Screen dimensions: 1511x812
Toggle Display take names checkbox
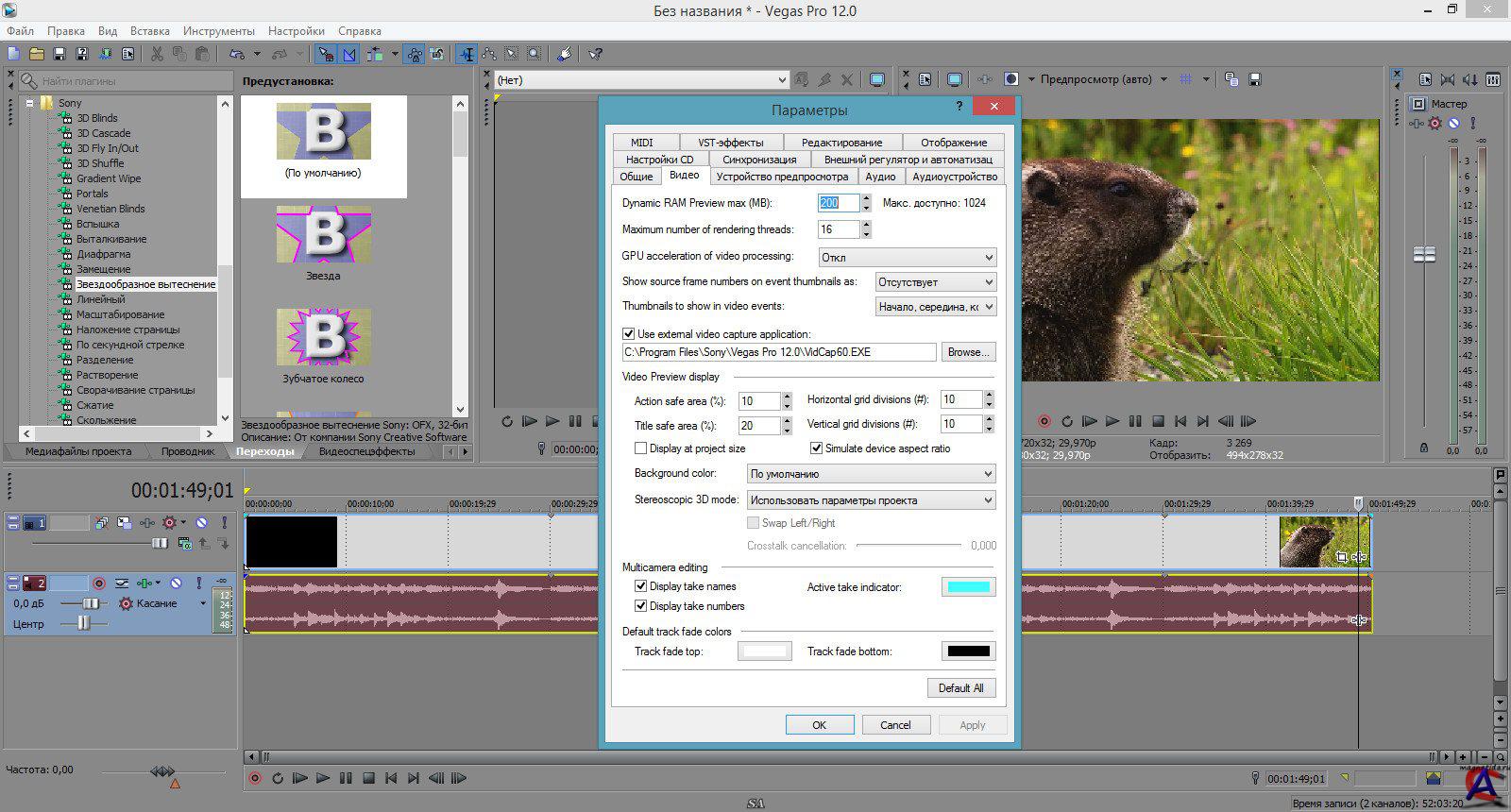(641, 586)
